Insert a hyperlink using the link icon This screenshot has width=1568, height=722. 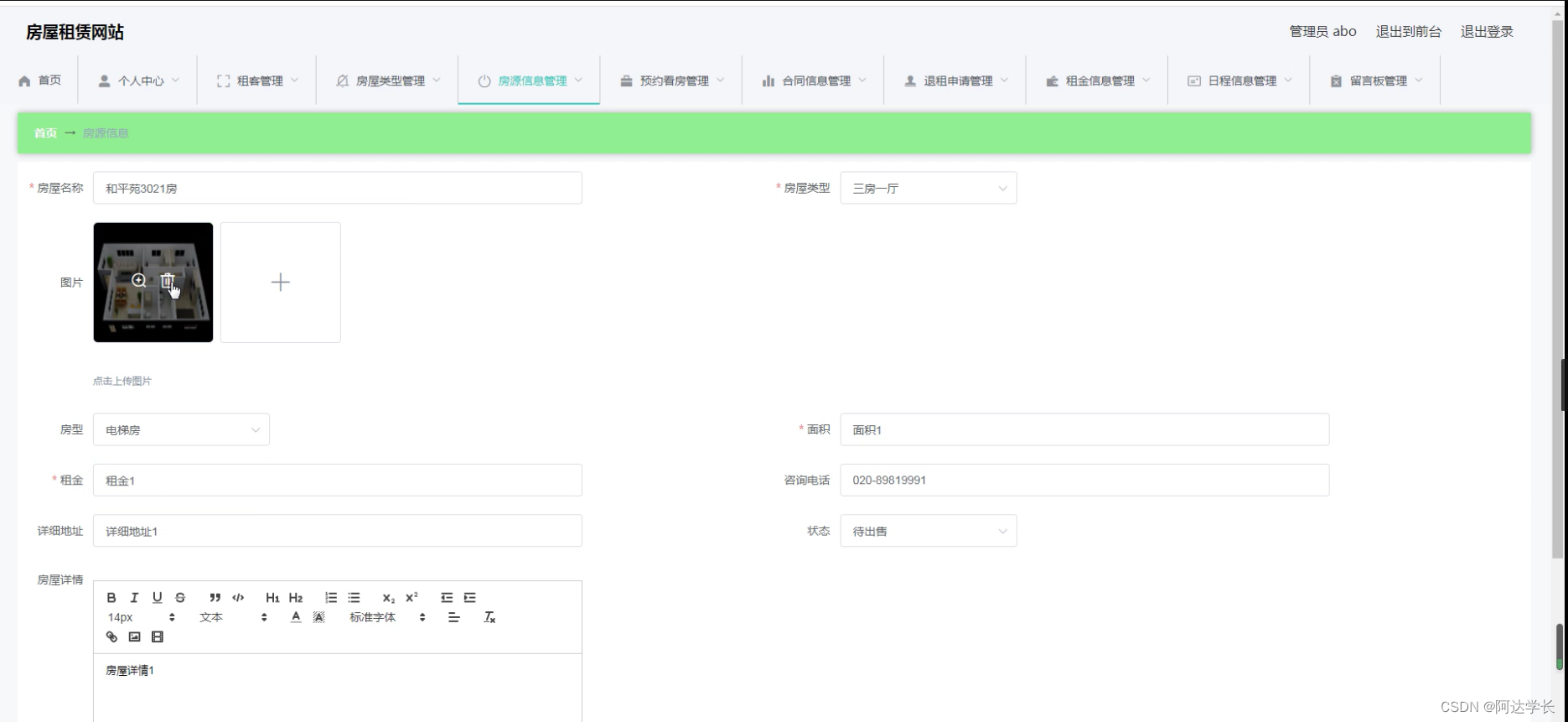(x=111, y=636)
